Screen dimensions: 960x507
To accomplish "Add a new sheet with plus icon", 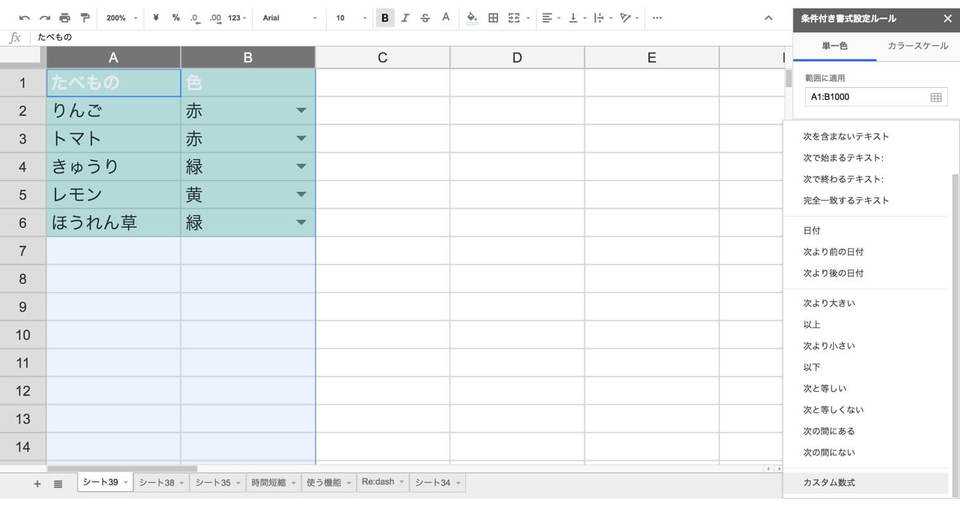I will click(37, 483).
